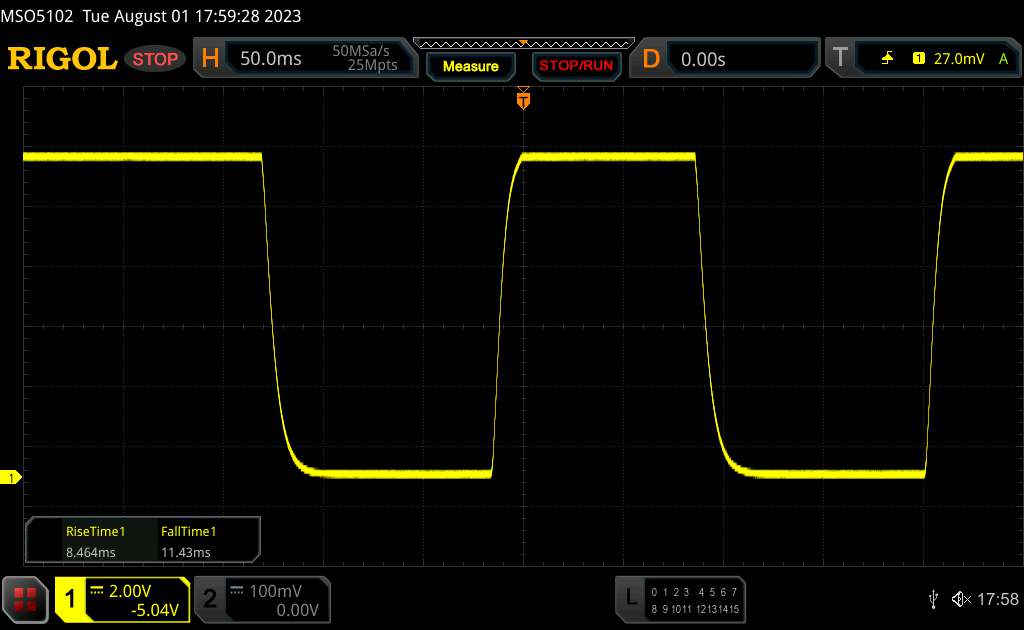Open the Measure menu
The width and height of the screenshot is (1024, 630).
click(470, 66)
